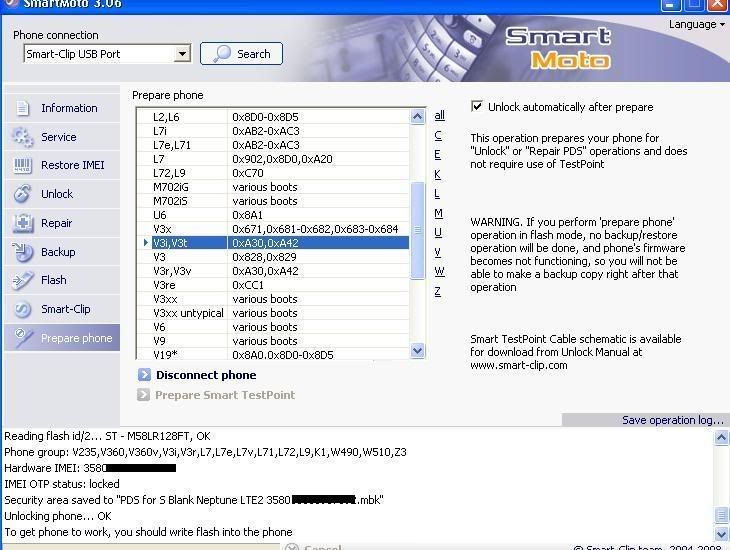This screenshot has width=730, height=550.
Task: Switch to the Backup section
Action: (x=62, y=252)
